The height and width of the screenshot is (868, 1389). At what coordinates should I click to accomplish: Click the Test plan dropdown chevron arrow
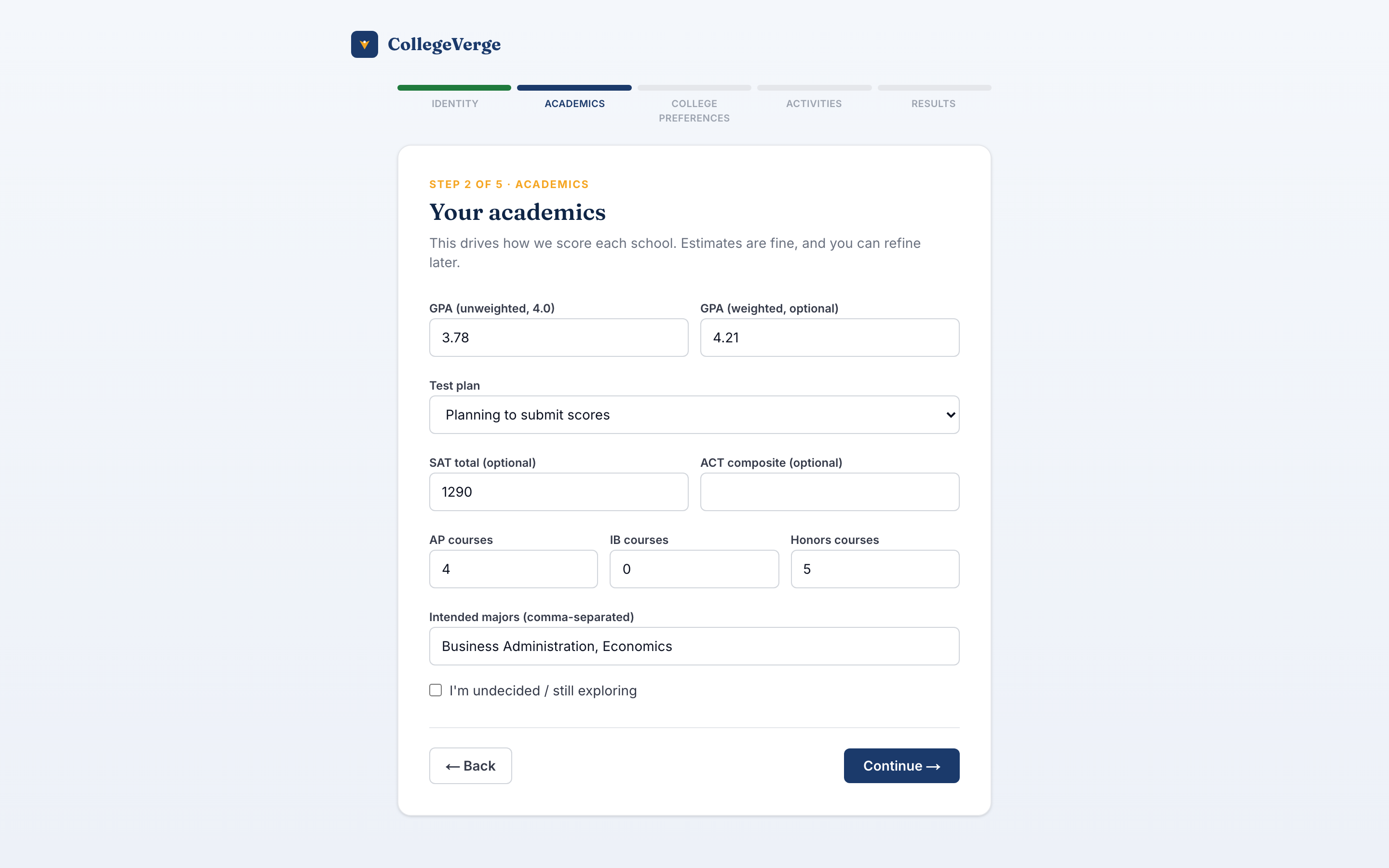click(x=951, y=415)
